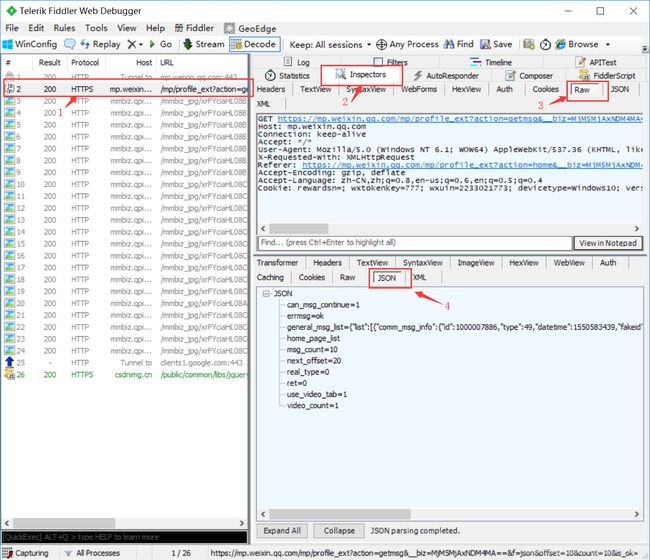Open the View menu

pyautogui.click(x=127, y=28)
